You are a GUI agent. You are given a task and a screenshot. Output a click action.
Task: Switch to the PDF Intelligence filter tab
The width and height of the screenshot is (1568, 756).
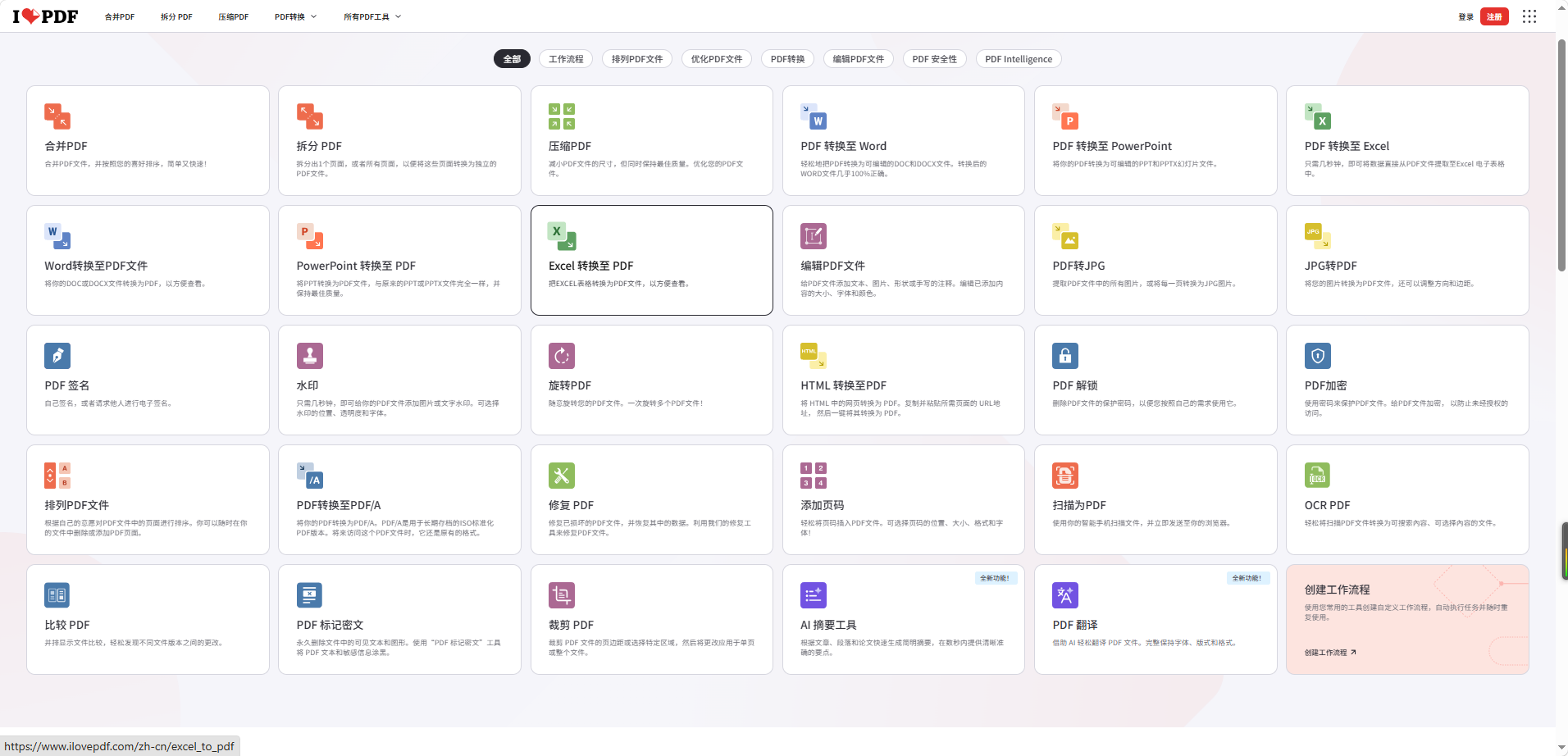click(1018, 59)
